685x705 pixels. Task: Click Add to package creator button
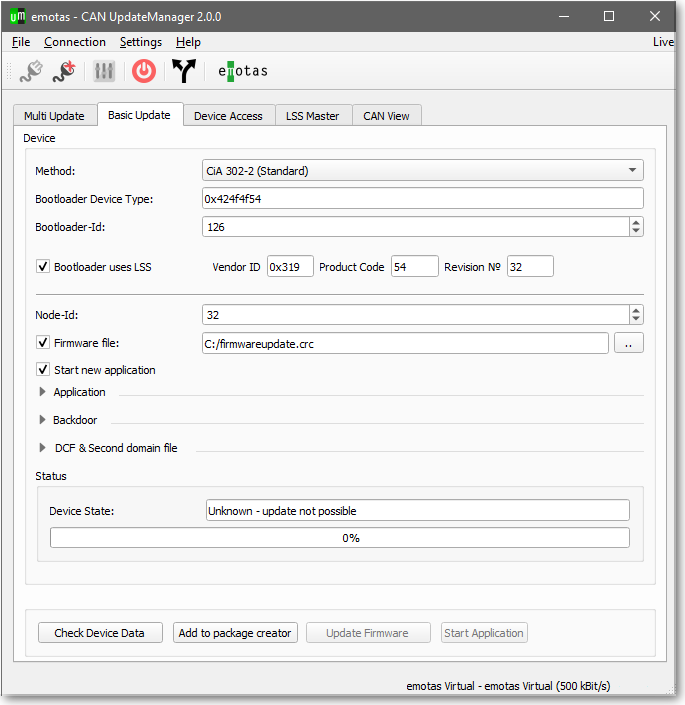(x=235, y=633)
